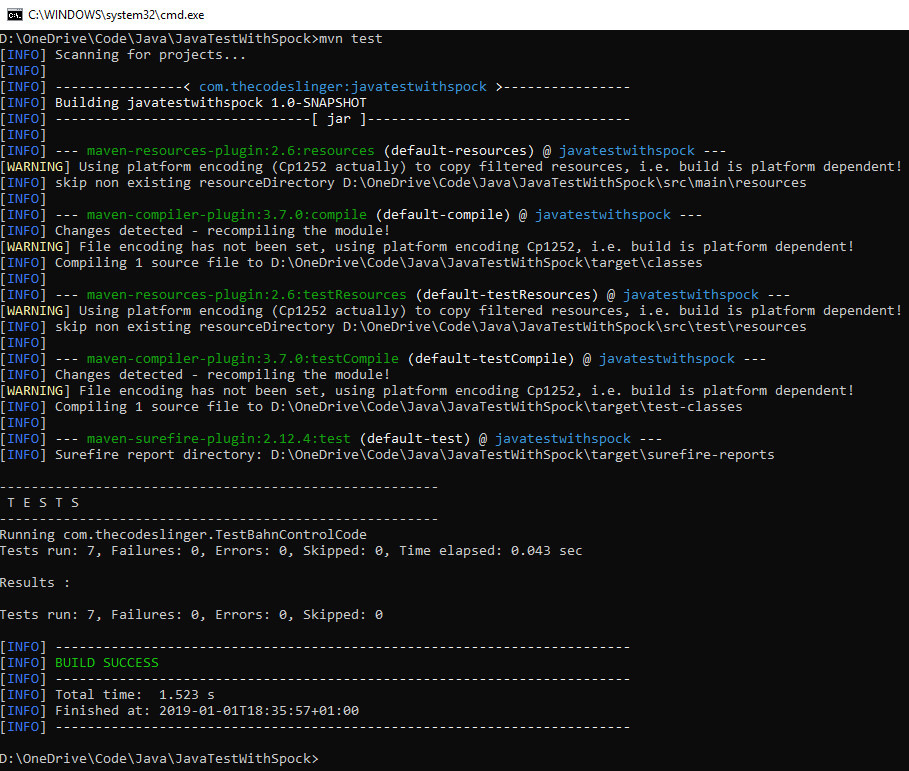
Task: Click '(default-compile)' text
Action: point(443,215)
